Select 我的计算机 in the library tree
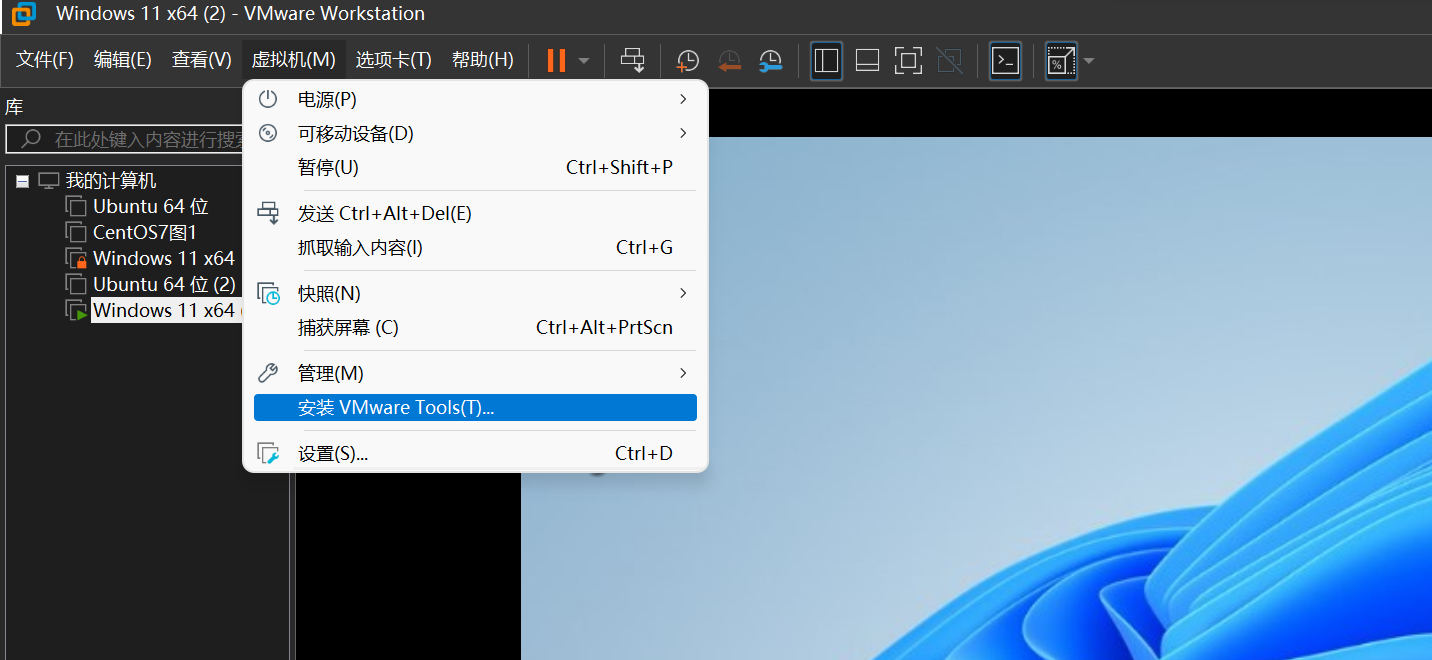The image size is (1432, 660). (111, 181)
